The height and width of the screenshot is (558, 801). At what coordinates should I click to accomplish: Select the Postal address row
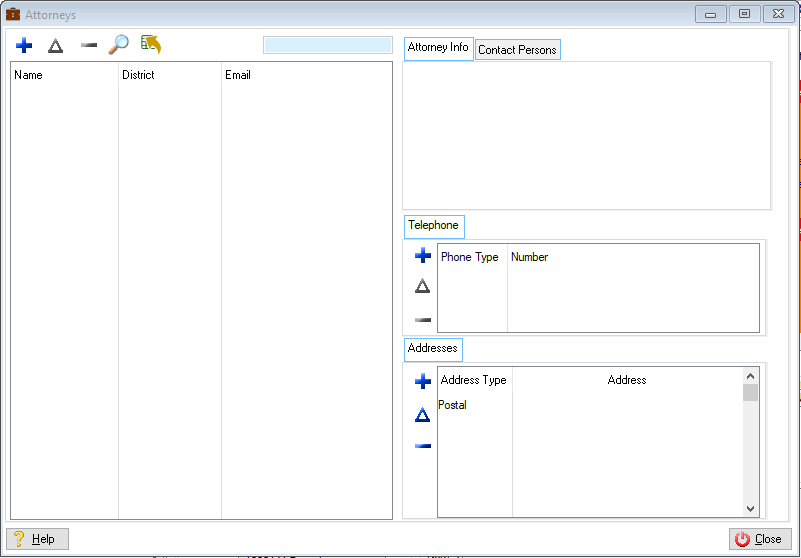click(453, 405)
